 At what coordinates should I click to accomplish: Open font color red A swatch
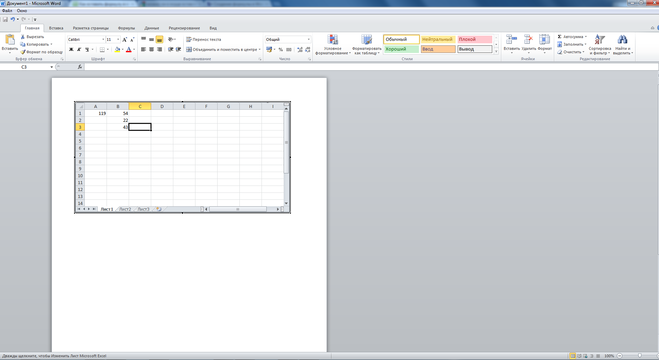tap(129, 50)
